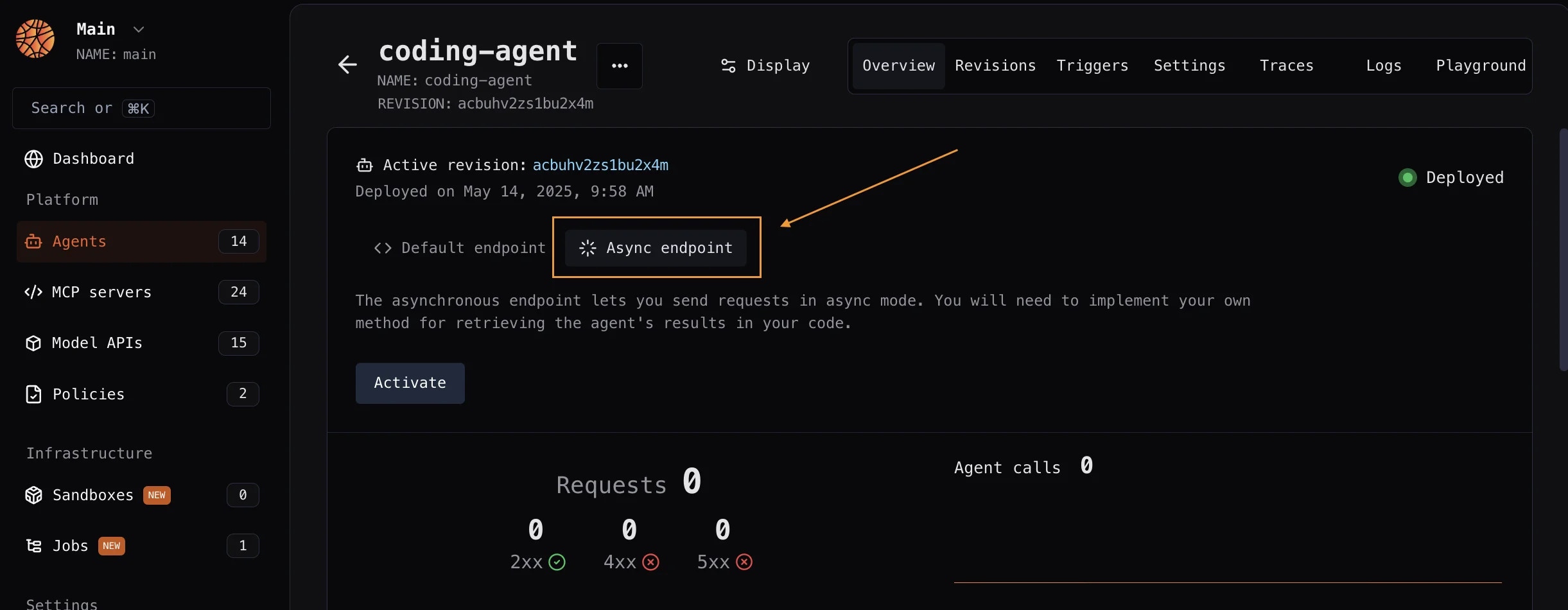Open the Display settings control

click(765, 65)
